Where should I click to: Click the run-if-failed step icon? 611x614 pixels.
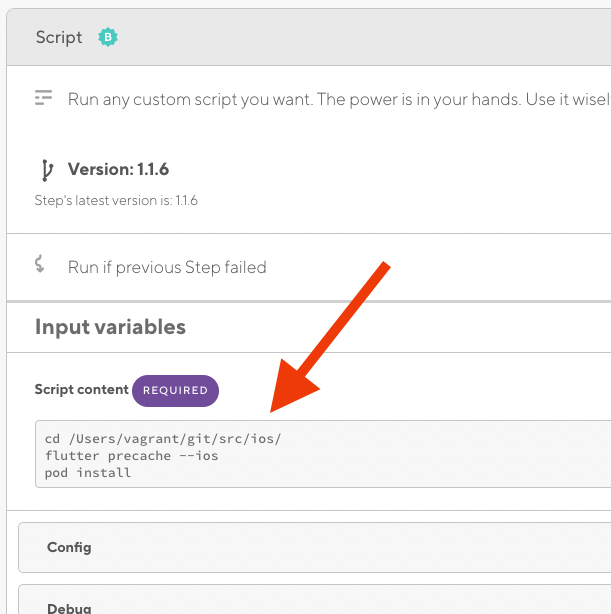point(40,264)
